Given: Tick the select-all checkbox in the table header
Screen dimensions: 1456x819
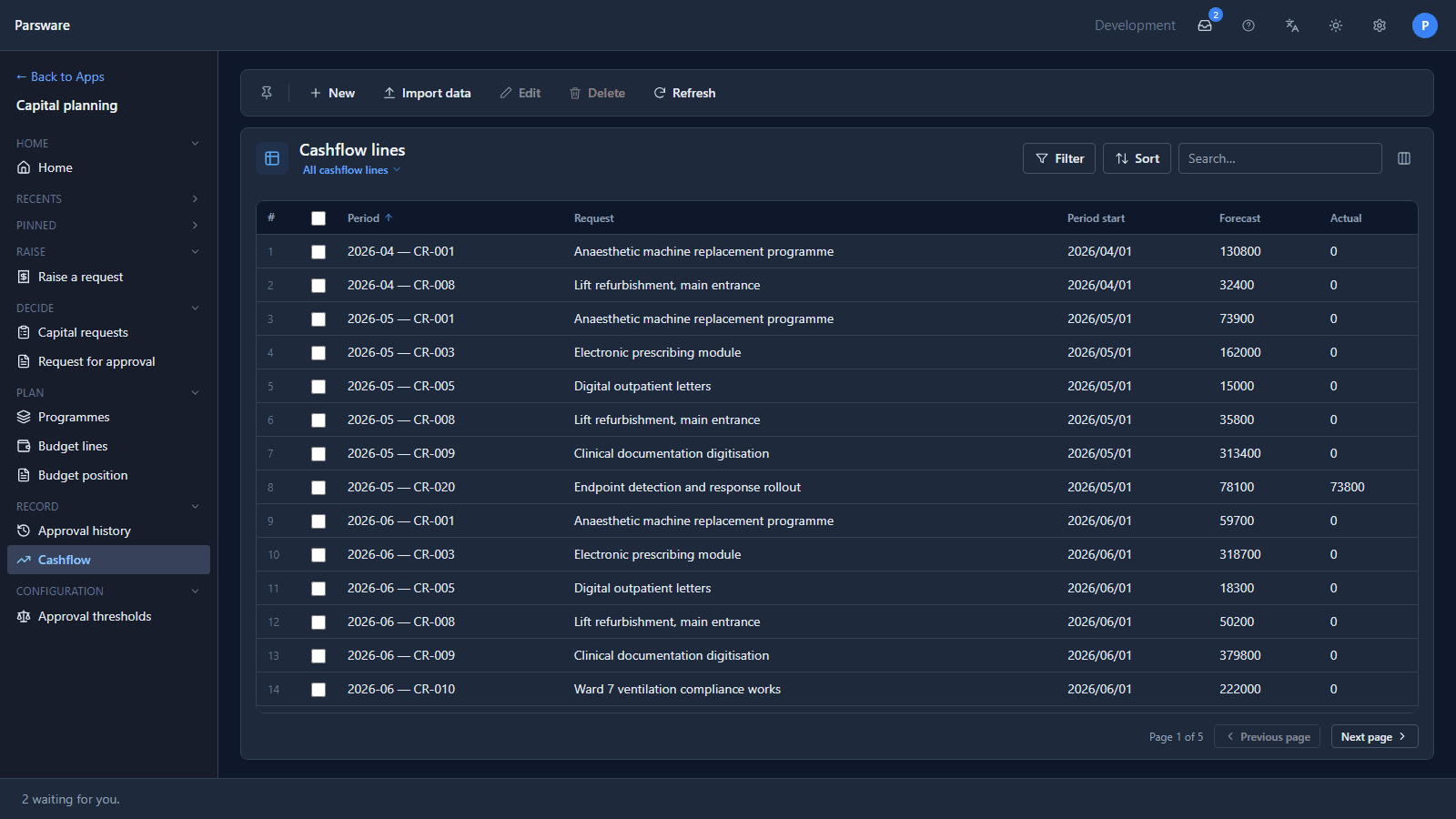Looking at the screenshot, I should pyautogui.click(x=318, y=218).
